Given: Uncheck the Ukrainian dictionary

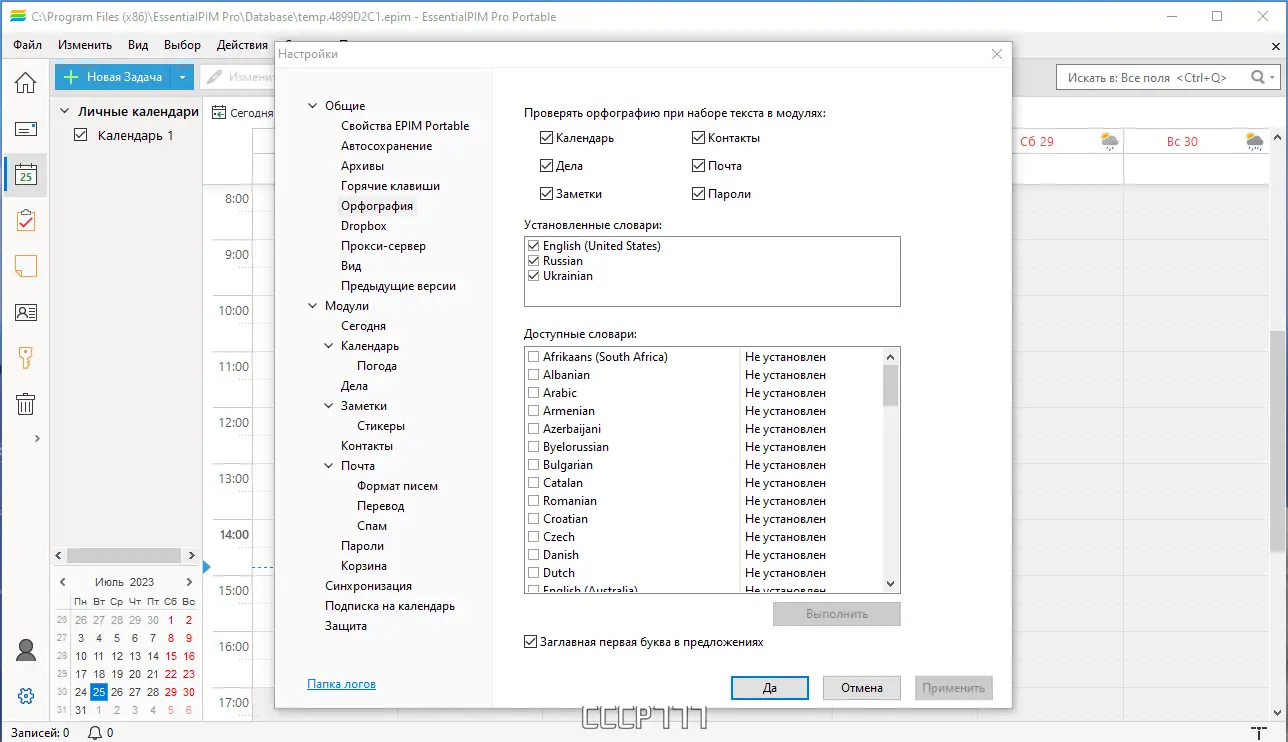Looking at the screenshot, I should (534, 276).
